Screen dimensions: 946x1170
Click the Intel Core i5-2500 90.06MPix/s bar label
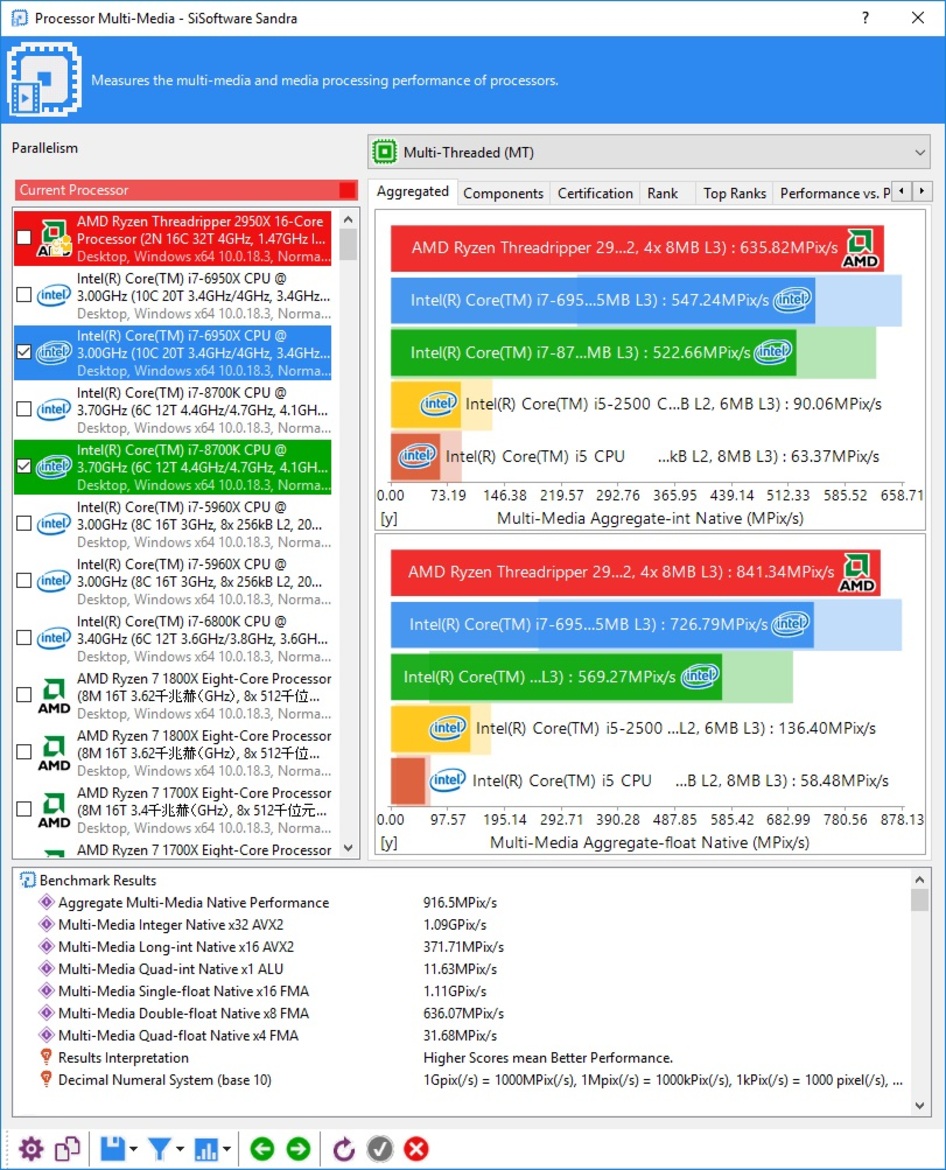[673, 404]
